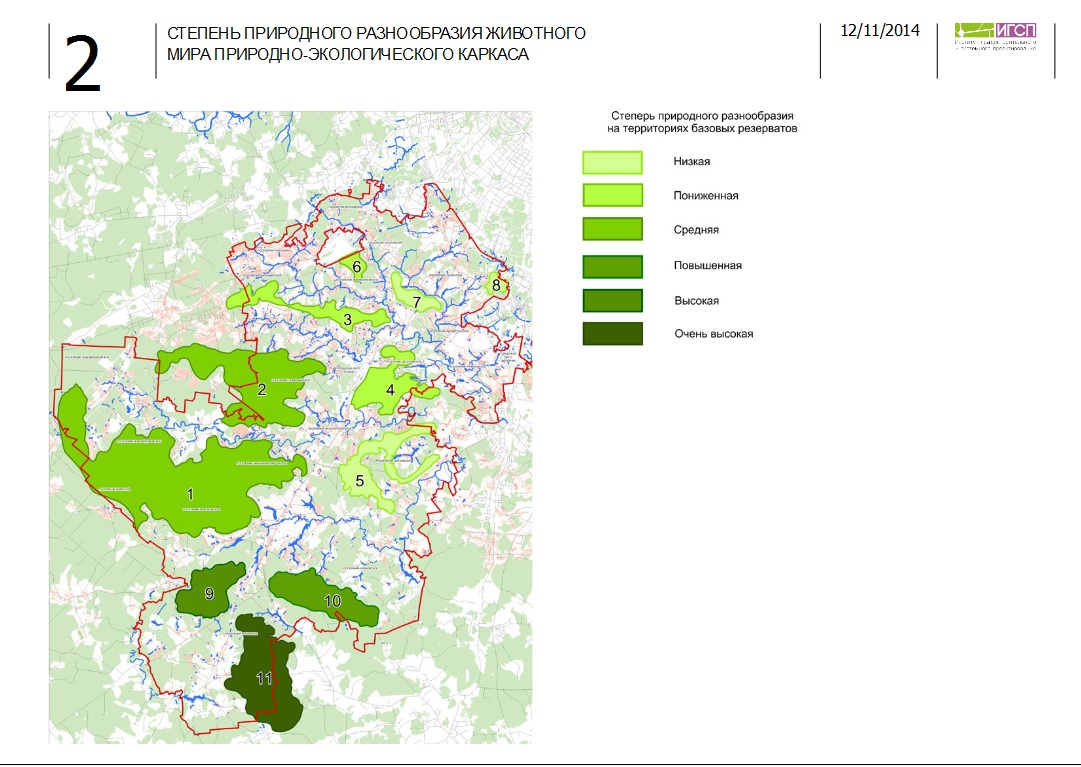The height and width of the screenshot is (767, 1081).
Task: Click small map region numbered 6
Action: click(x=356, y=267)
